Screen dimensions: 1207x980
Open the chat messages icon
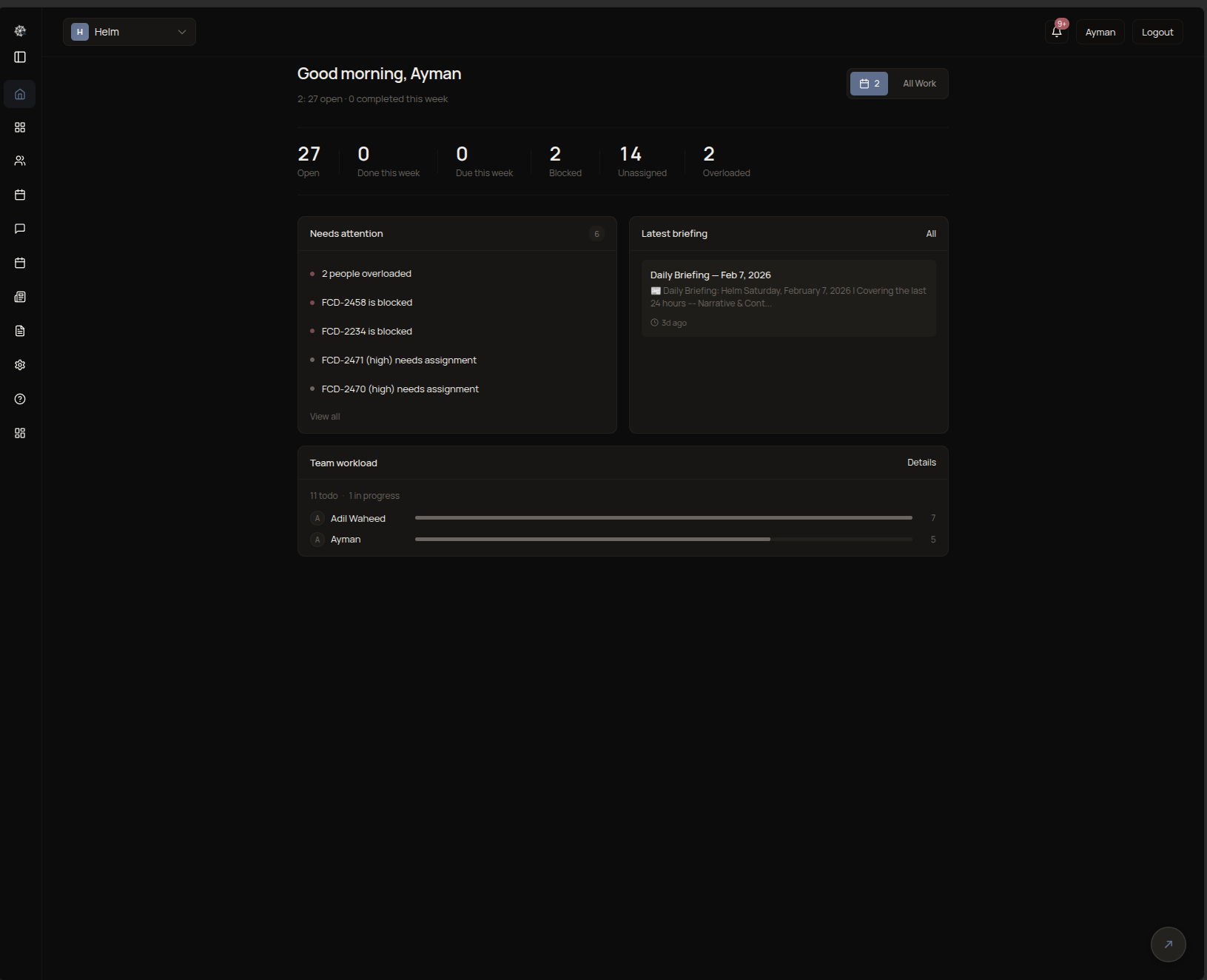[20, 229]
